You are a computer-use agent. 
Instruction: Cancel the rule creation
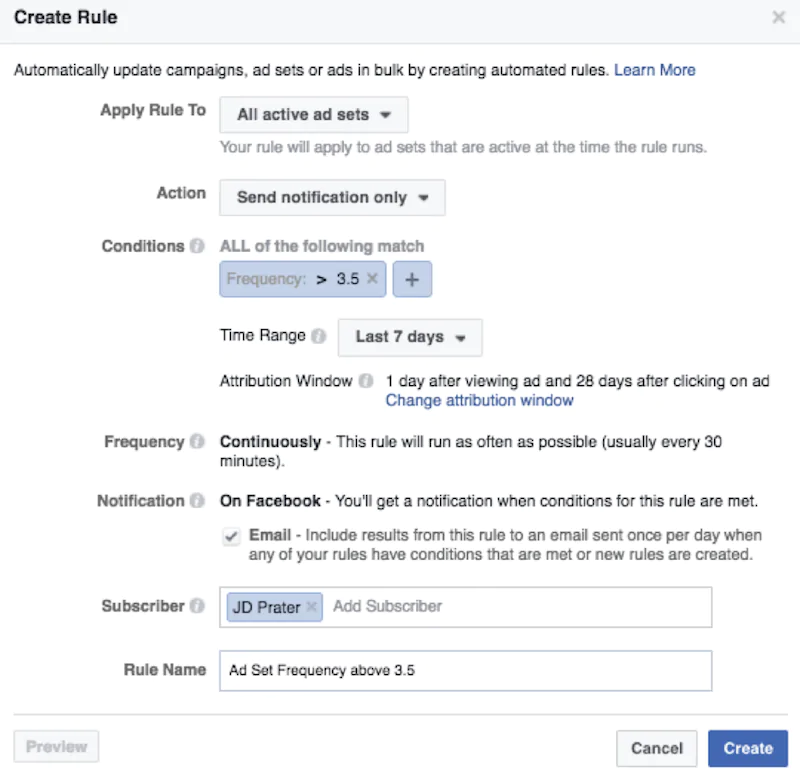tap(657, 748)
